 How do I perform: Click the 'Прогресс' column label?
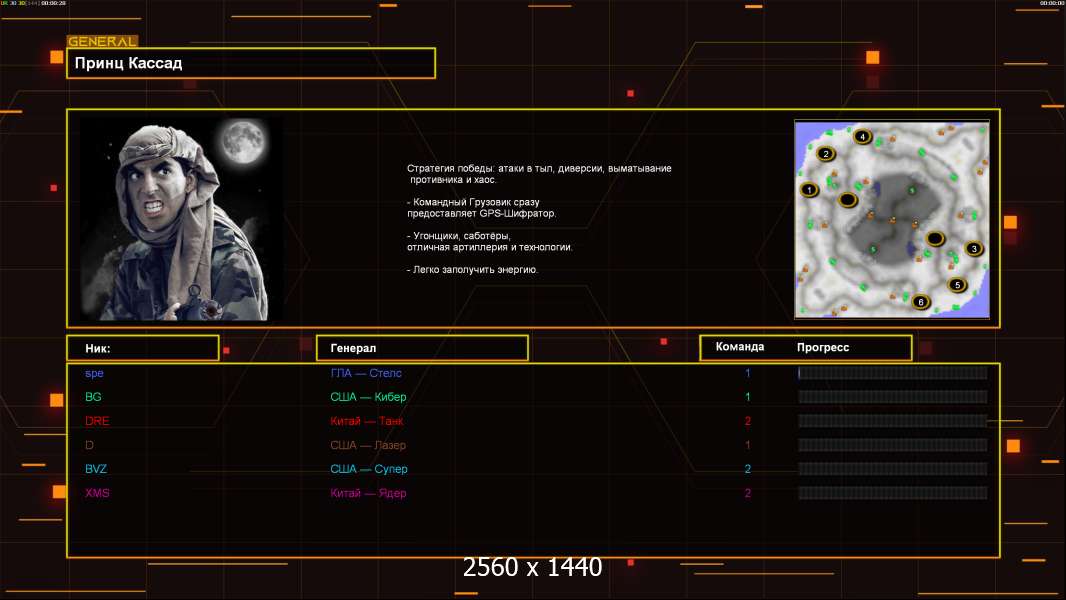823,347
